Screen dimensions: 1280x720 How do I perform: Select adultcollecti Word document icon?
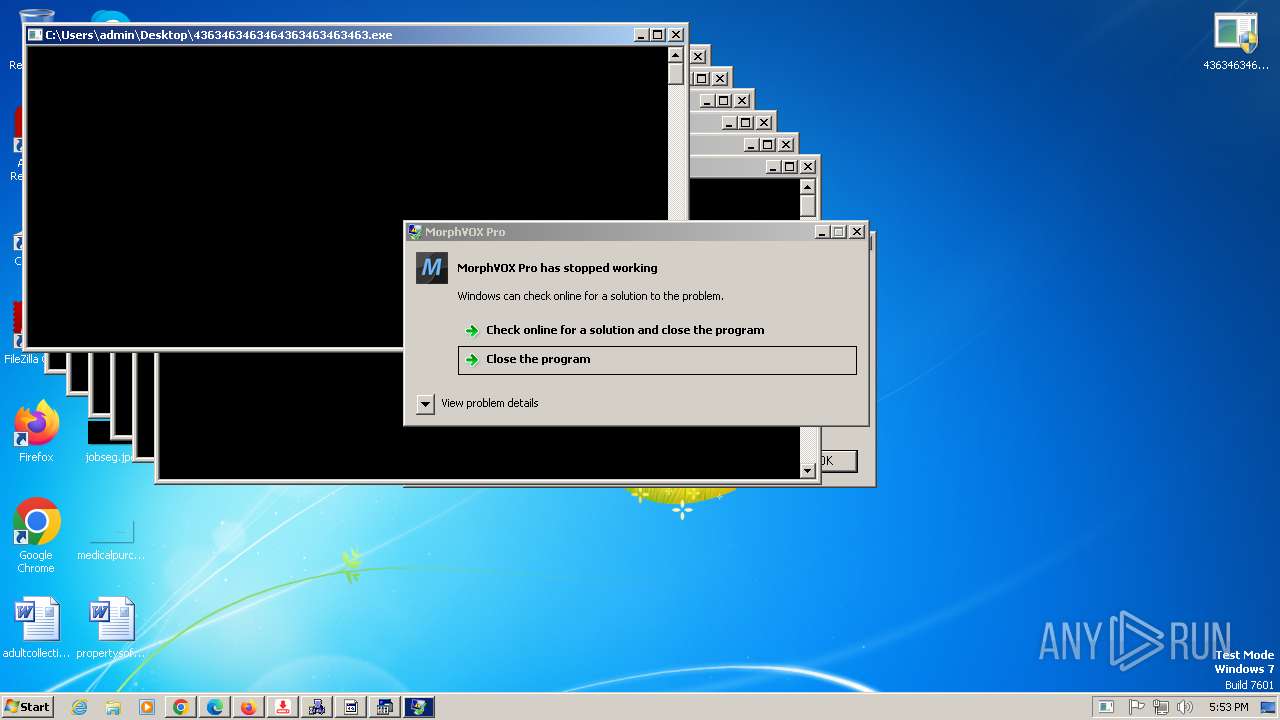pos(36,628)
